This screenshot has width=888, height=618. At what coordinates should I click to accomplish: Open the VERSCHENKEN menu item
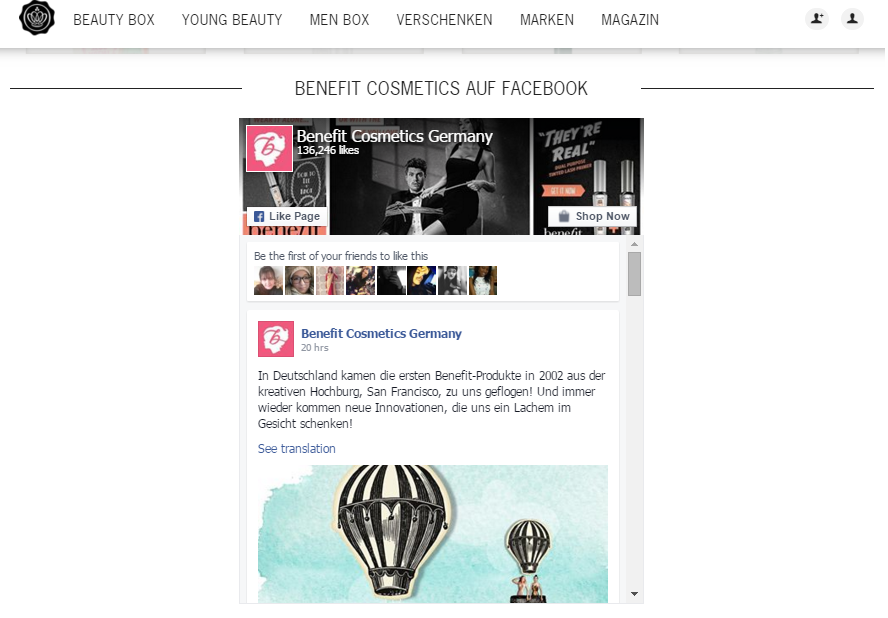(445, 20)
